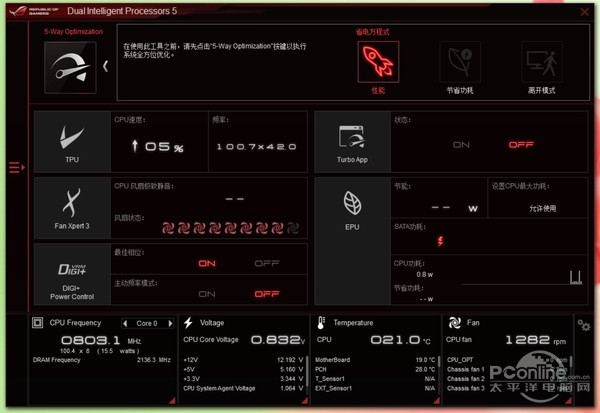Switch to previous CPU core
Image resolution: width=600 pixels, height=413 pixels.
click(125, 323)
